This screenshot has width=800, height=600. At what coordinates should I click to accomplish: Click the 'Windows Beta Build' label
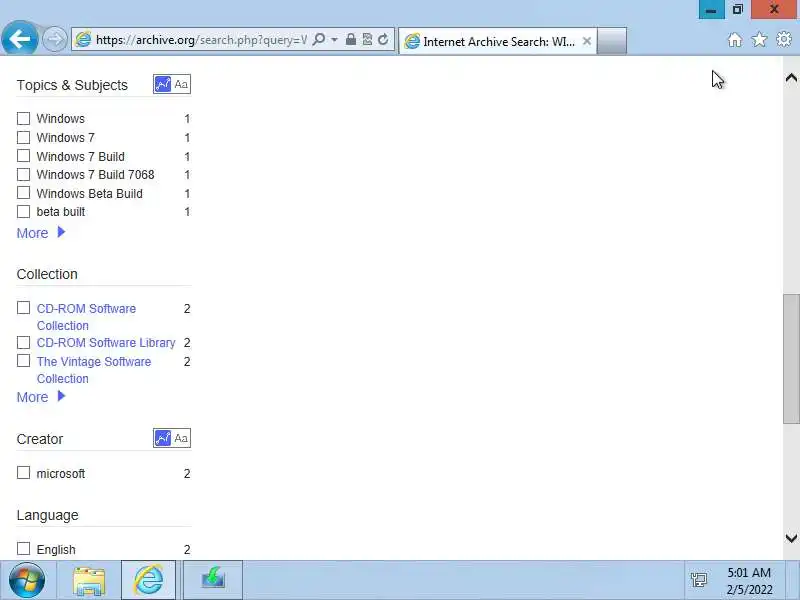pyautogui.click(x=90, y=193)
